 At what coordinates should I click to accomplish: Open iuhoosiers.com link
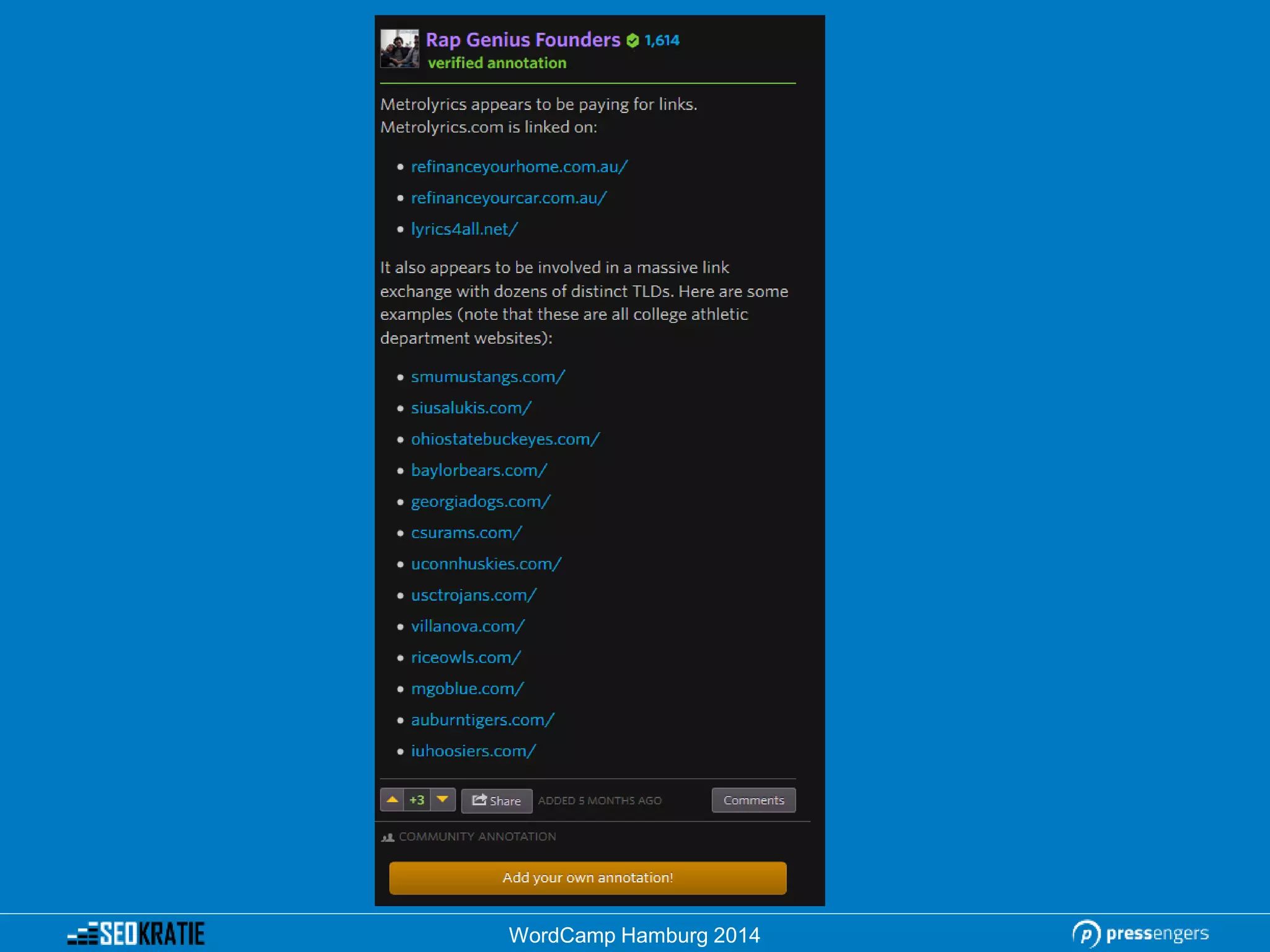tap(473, 751)
